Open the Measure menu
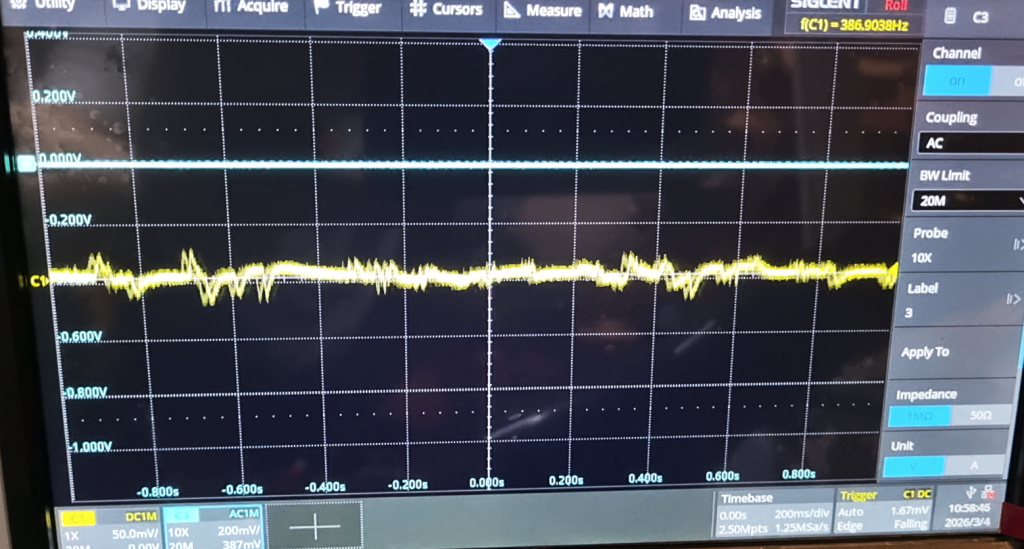Viewport: 1024px width, 549px height. (x=542, y=11)
